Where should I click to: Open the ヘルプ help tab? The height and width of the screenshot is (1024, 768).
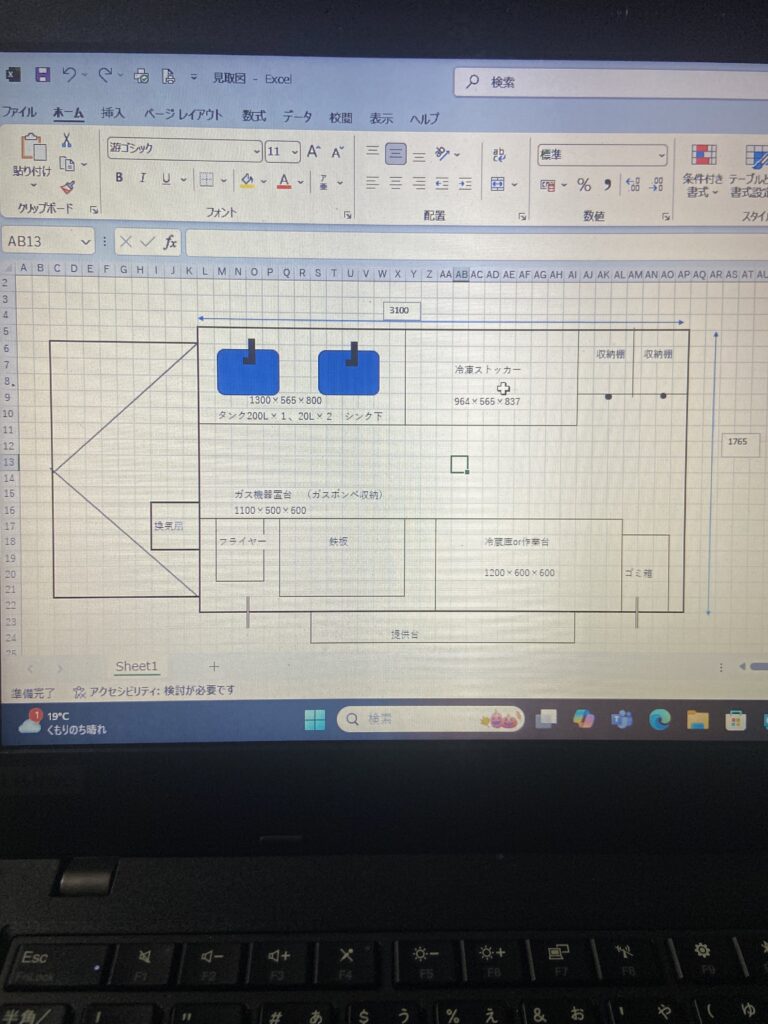tap(424, 119)
